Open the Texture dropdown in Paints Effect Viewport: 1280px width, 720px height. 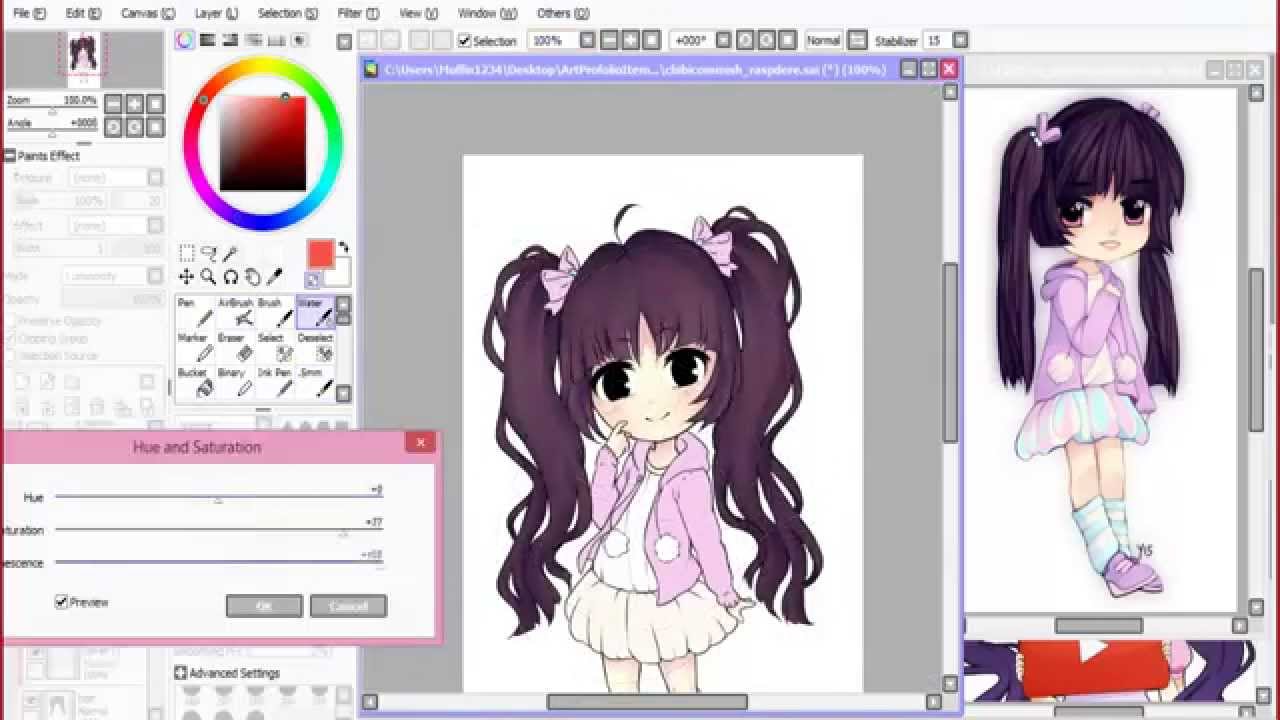[x=155, y=177]
